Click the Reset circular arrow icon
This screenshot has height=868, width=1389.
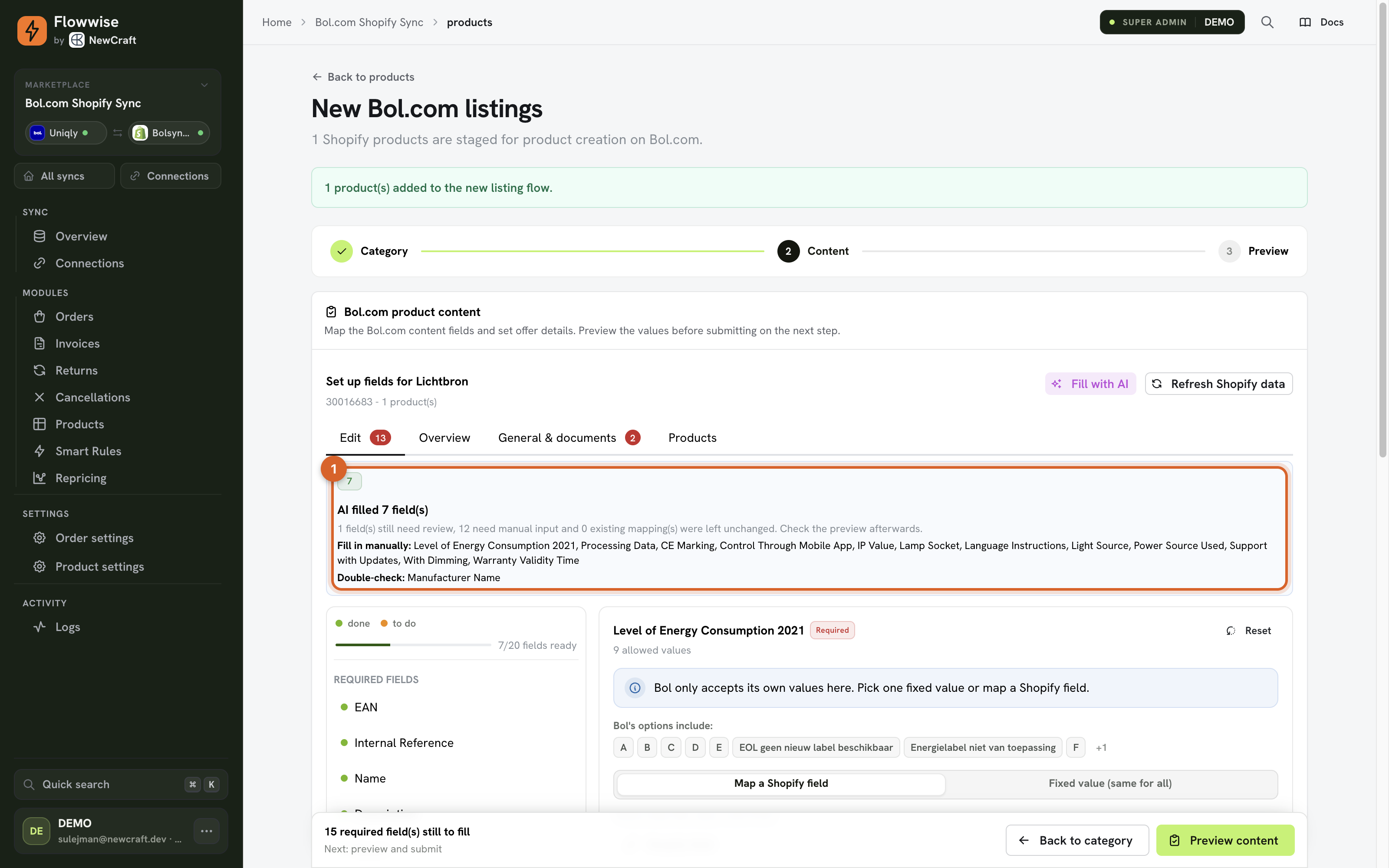pos(1231,630)
